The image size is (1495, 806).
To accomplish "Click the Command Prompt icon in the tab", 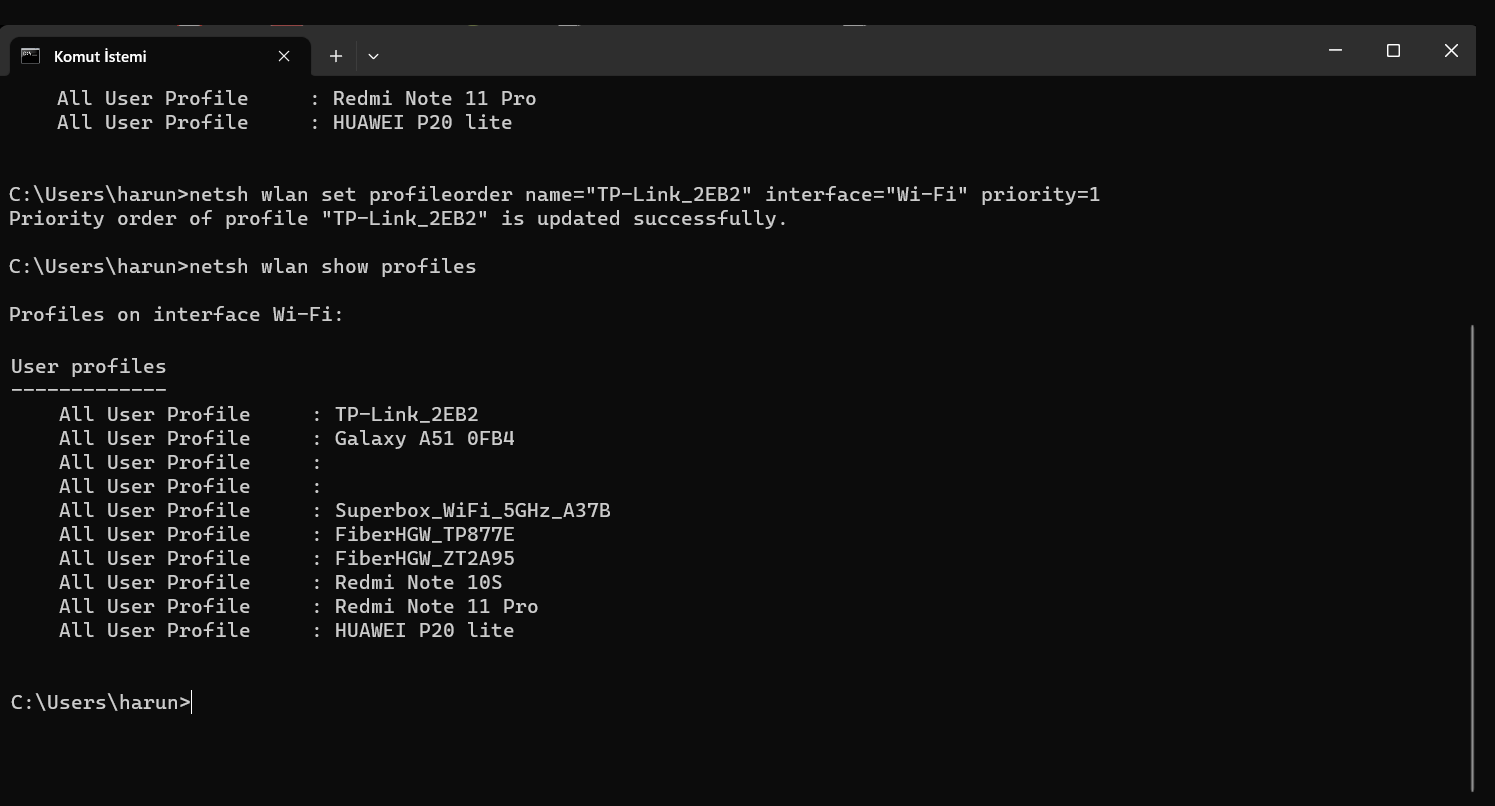I will click(x=31, y=56).
